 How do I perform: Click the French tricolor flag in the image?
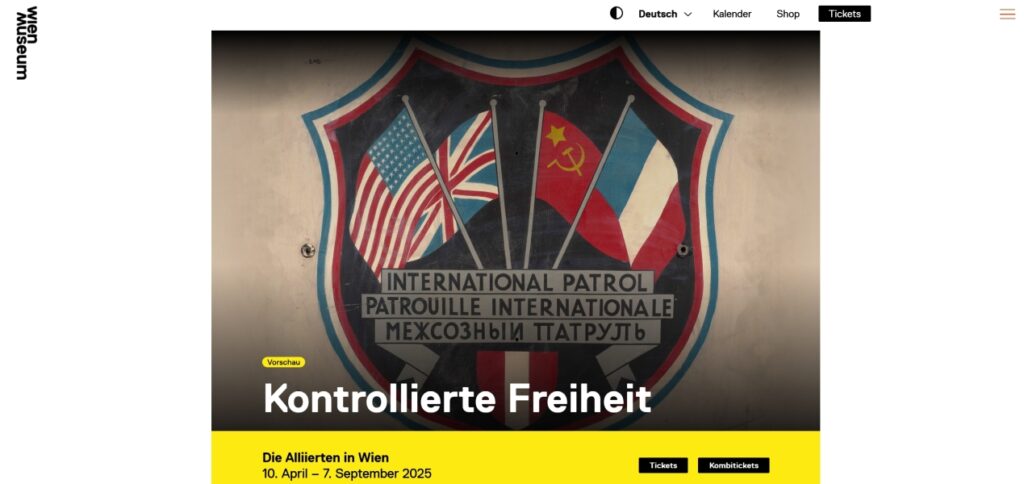pyautogui.click(x=643, y=189)
